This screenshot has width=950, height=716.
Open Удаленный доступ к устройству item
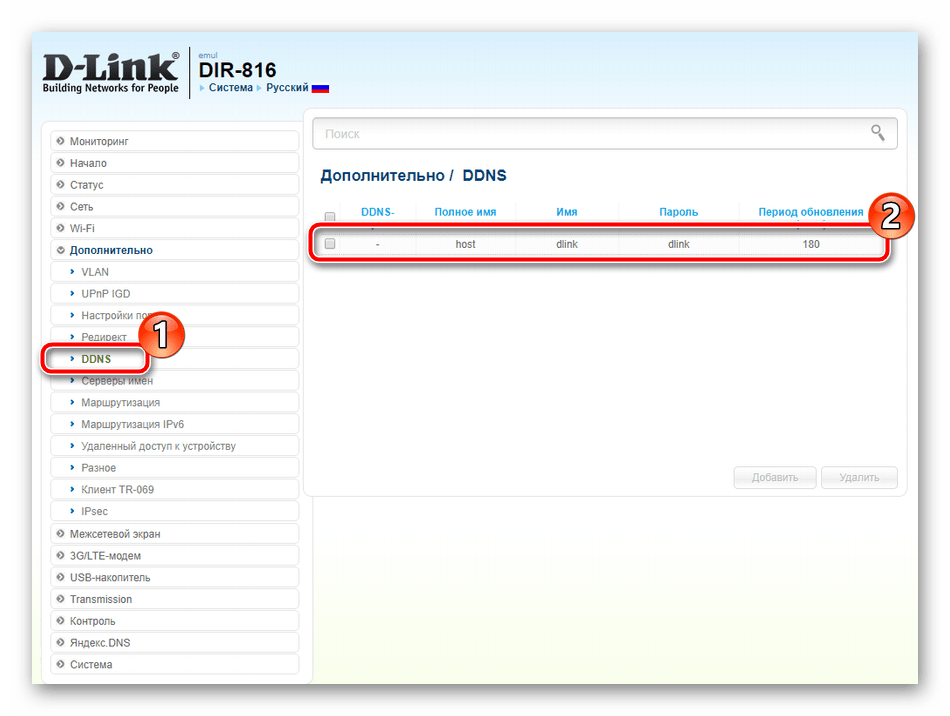[174, 446]
